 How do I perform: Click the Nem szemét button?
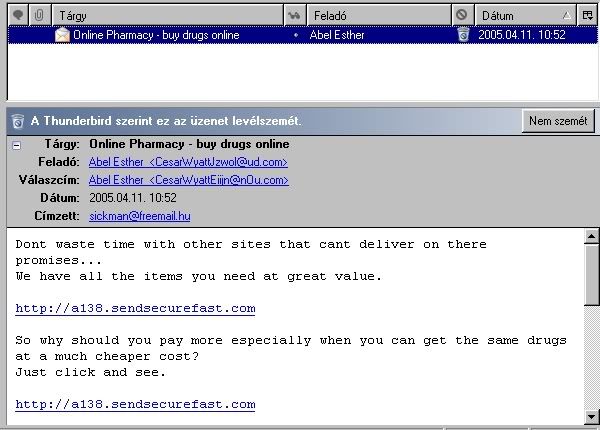pos(558,121)
